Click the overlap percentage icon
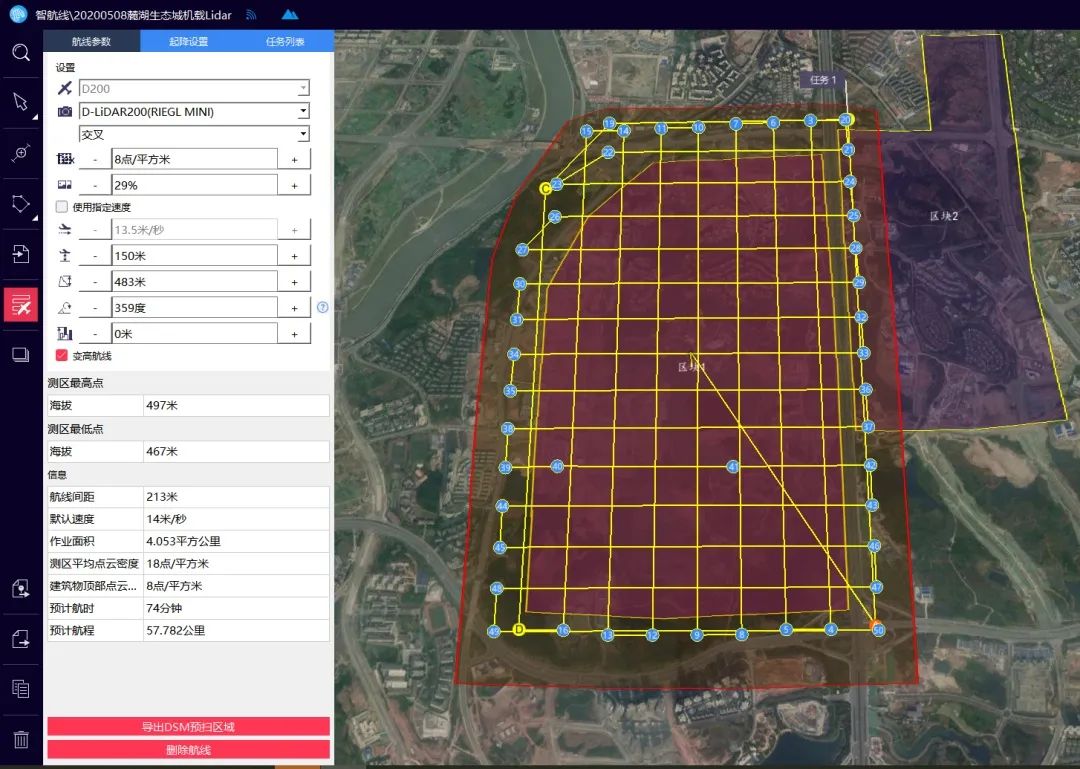This screenshot has height=769, width=1080. [x=65, y=185]
